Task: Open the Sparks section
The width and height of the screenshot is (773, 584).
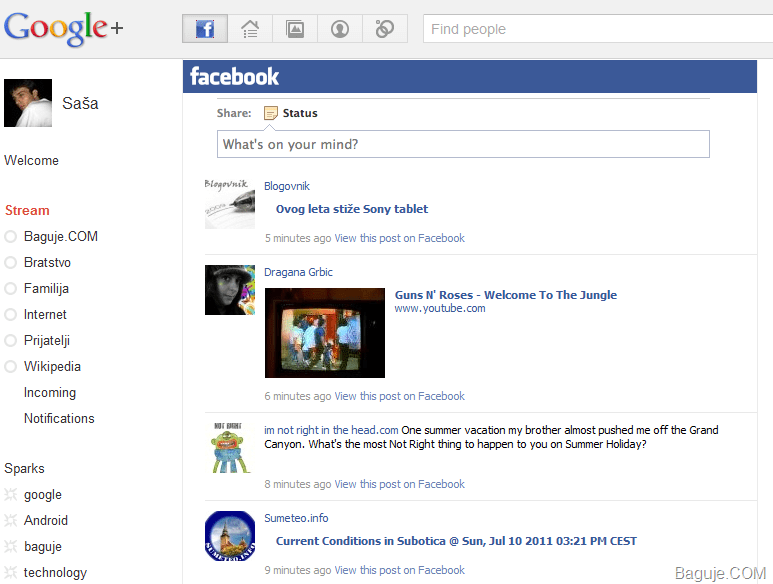Action: coord(24,469)
